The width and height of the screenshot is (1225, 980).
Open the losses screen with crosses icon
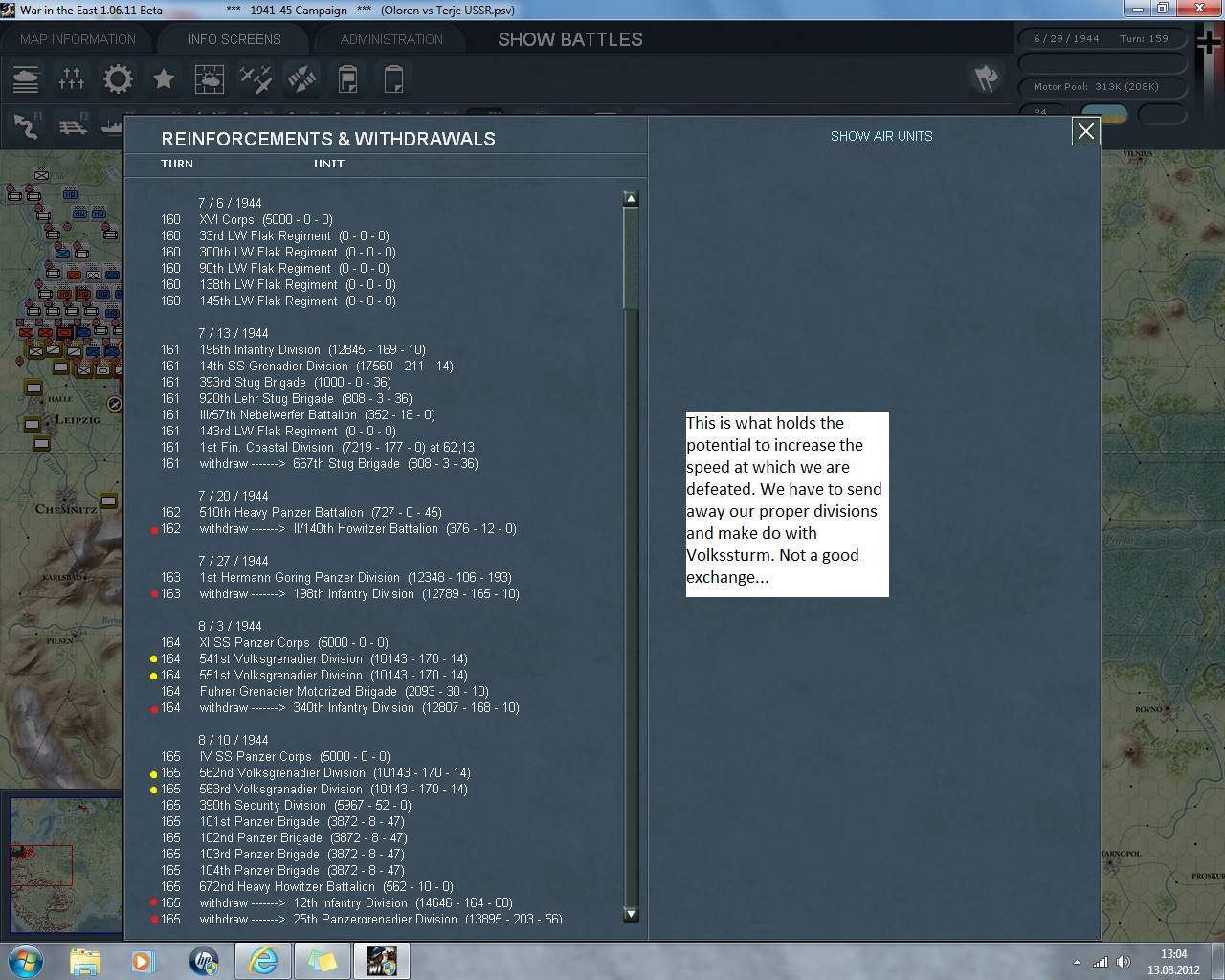pyautogui.click(x=72, y=78)
